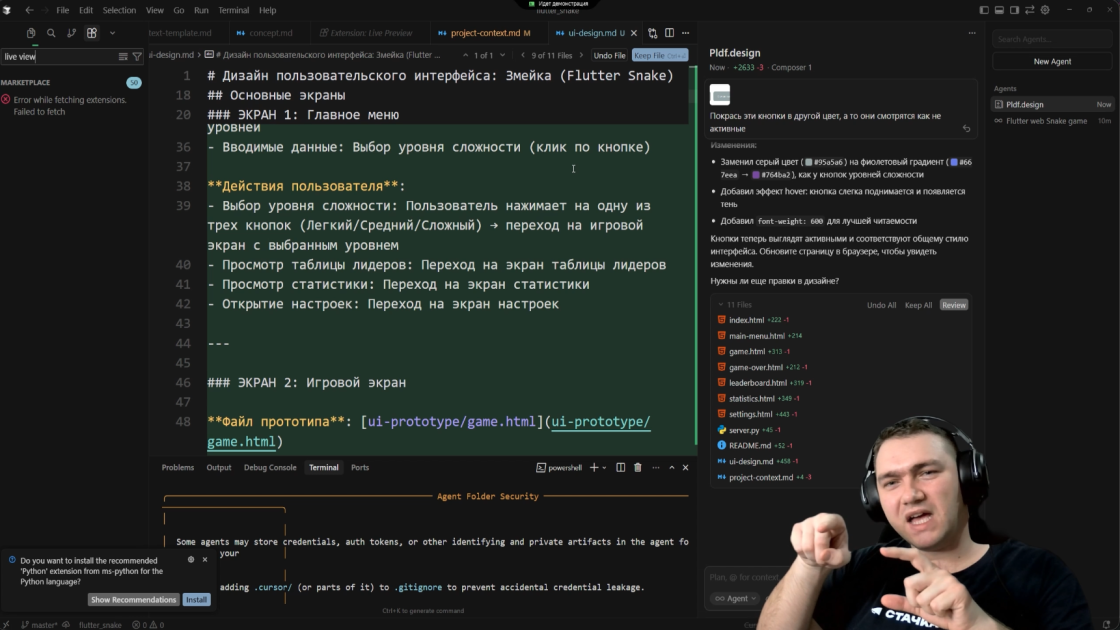Image resolution: width=1120 pixels, height=630 pixels.
Task: Open chat panel more options ellipsis
Action: pyautogui.click(x=972, y=33)
